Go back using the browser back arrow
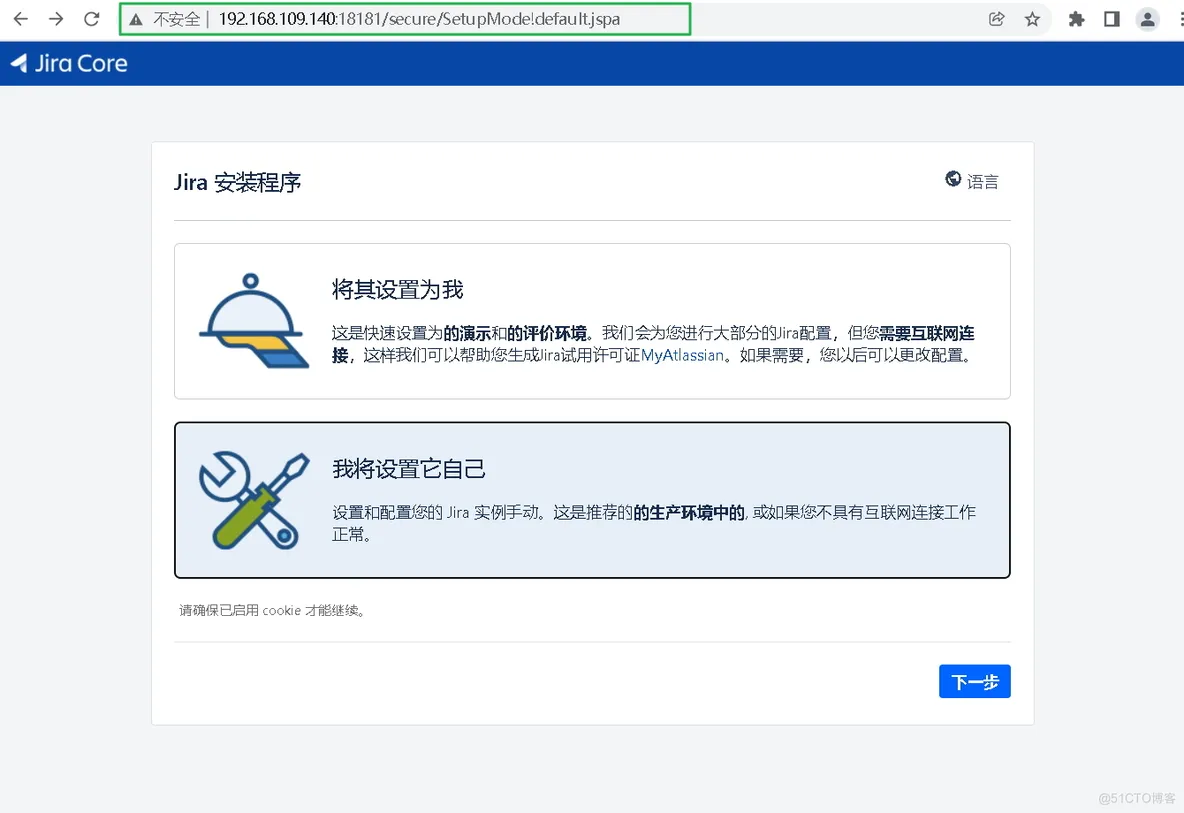 pos(20,19)
